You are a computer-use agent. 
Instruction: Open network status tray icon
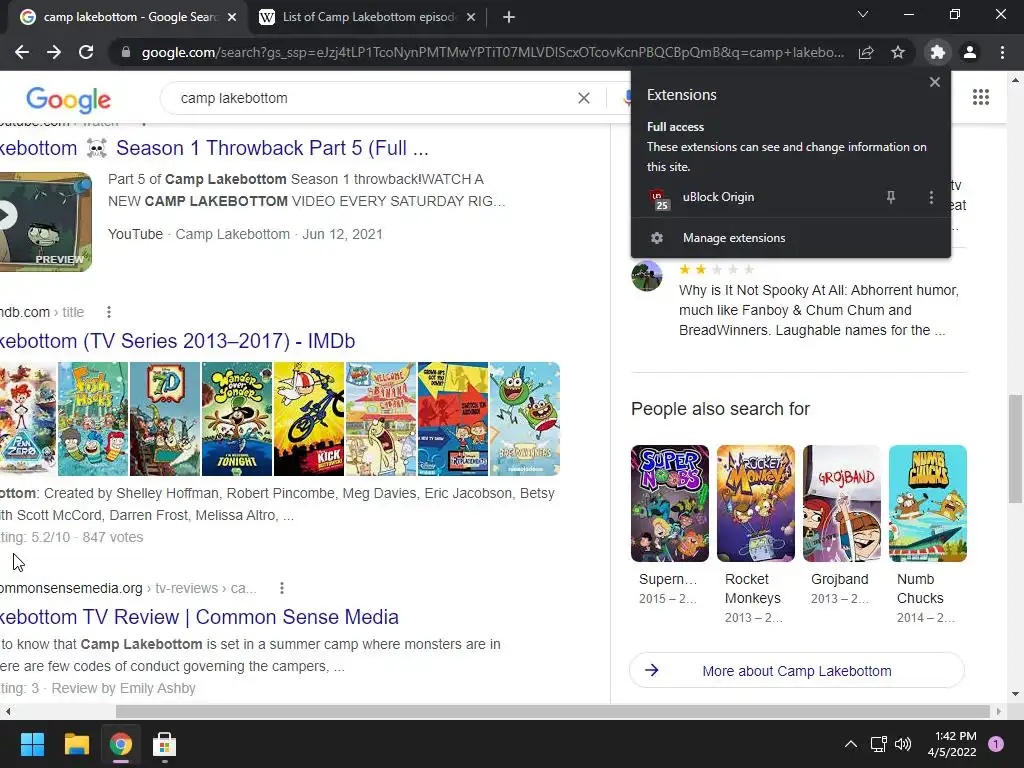click(x=878, y=744)
